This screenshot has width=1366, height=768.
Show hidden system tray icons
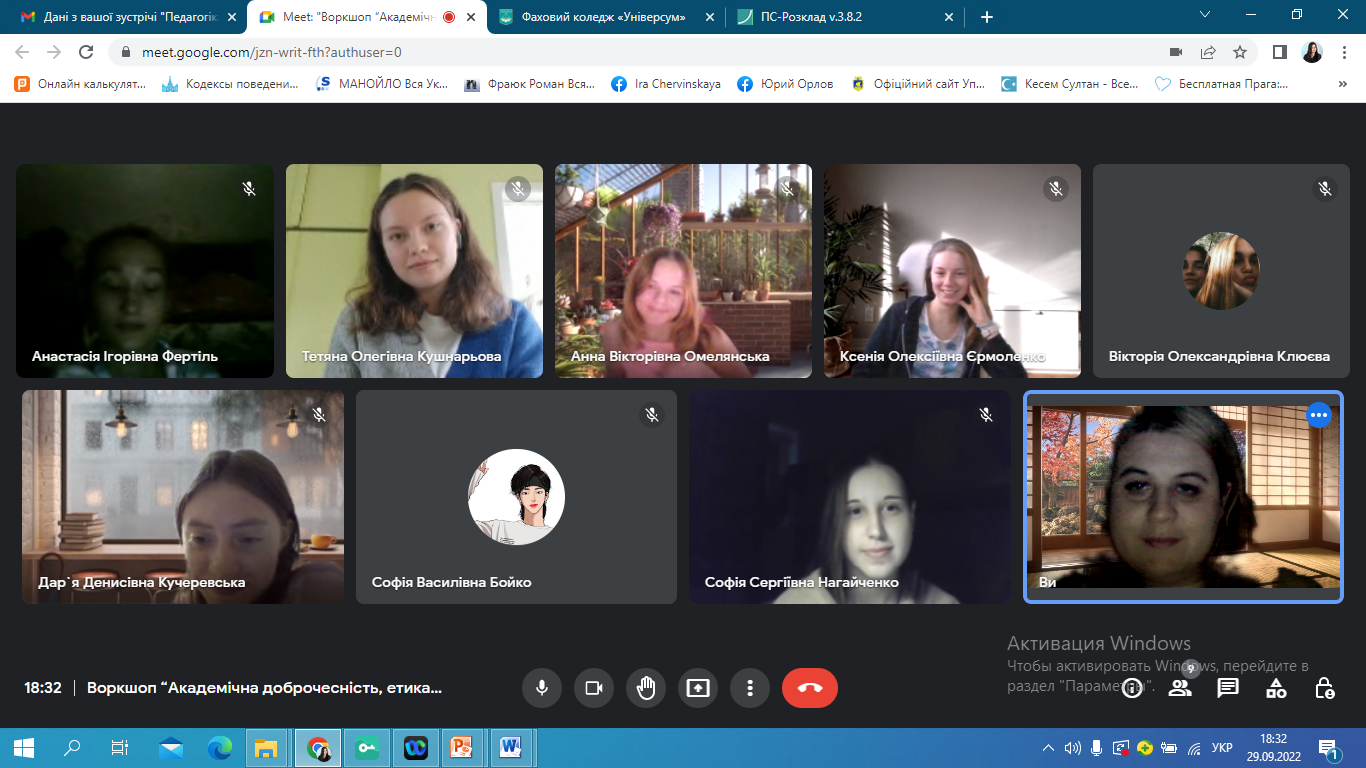pyautogui.click(x=1048, y=748)
